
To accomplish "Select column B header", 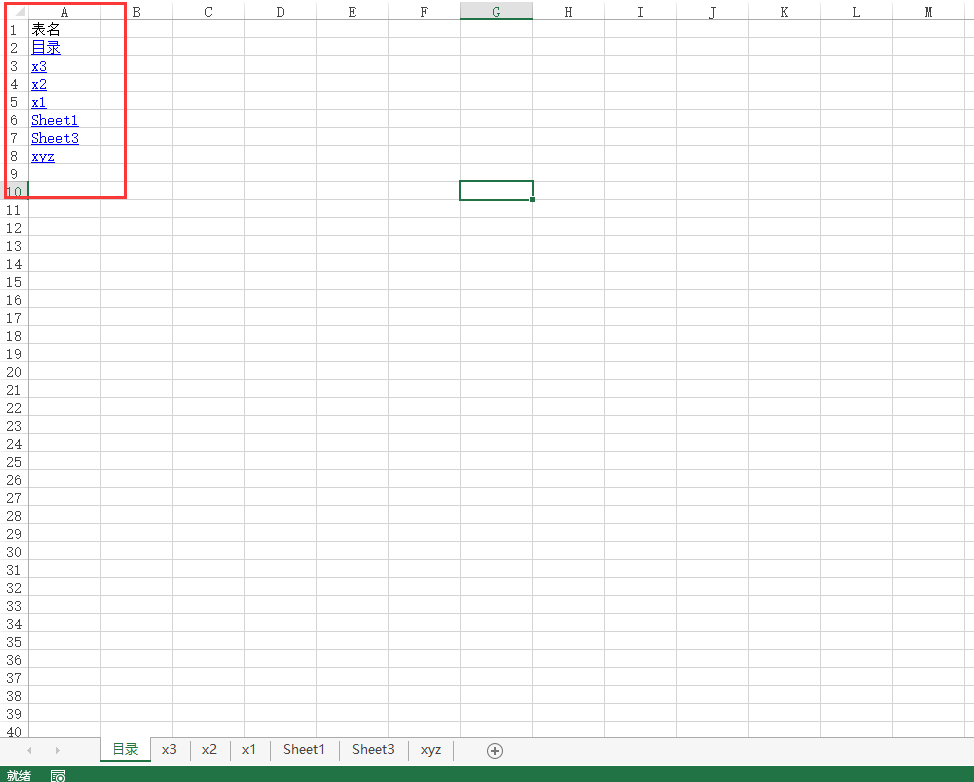I will (137, 12).
